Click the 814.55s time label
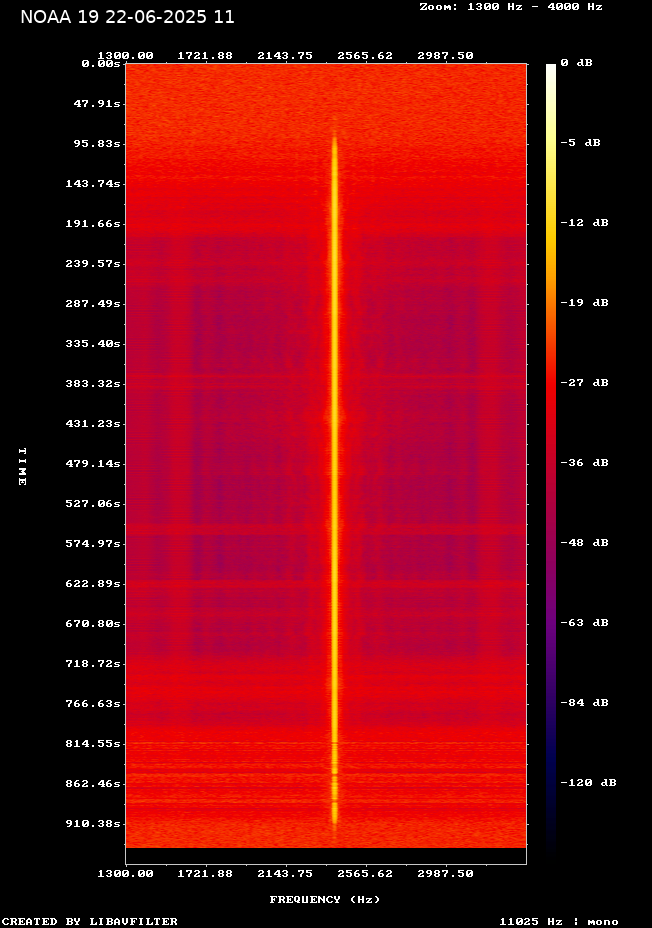This screenshot has width=652, height=928. point(93,743)
